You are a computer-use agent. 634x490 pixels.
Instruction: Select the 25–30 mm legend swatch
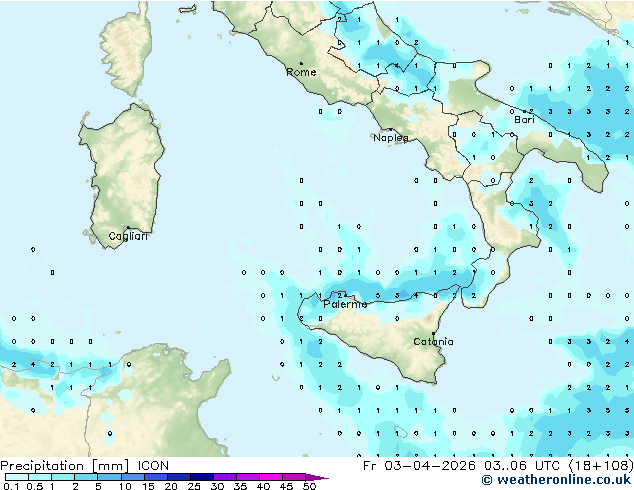pos(202,477)
